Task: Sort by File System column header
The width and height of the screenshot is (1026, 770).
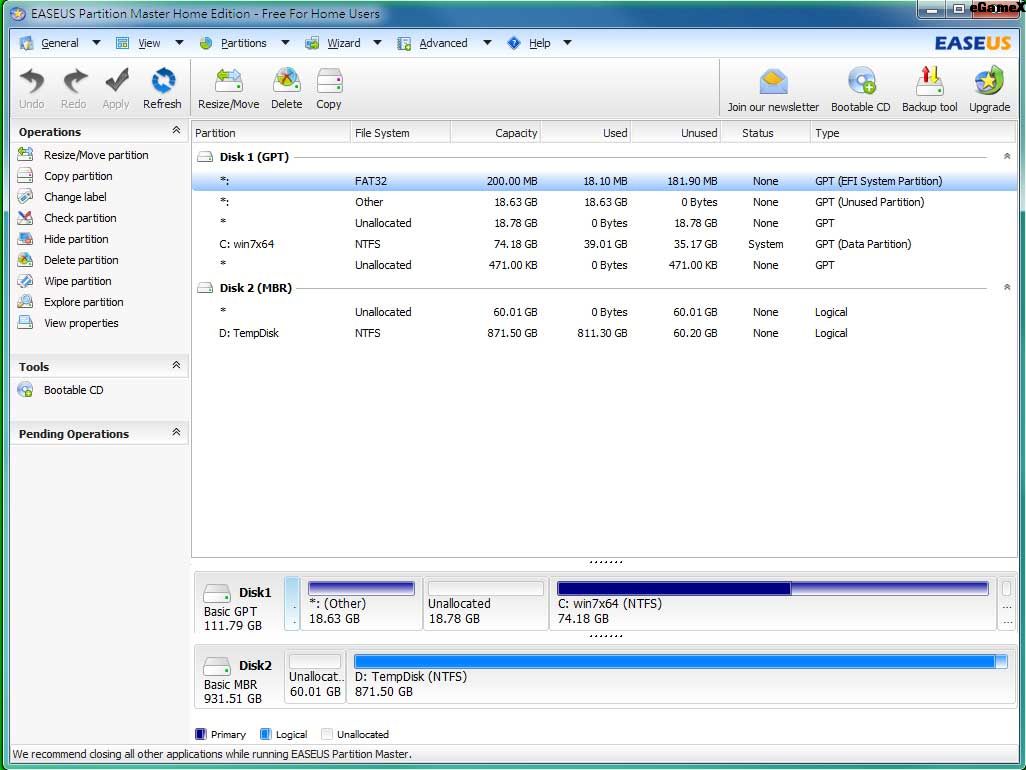Action: click(x=400, y=133)
